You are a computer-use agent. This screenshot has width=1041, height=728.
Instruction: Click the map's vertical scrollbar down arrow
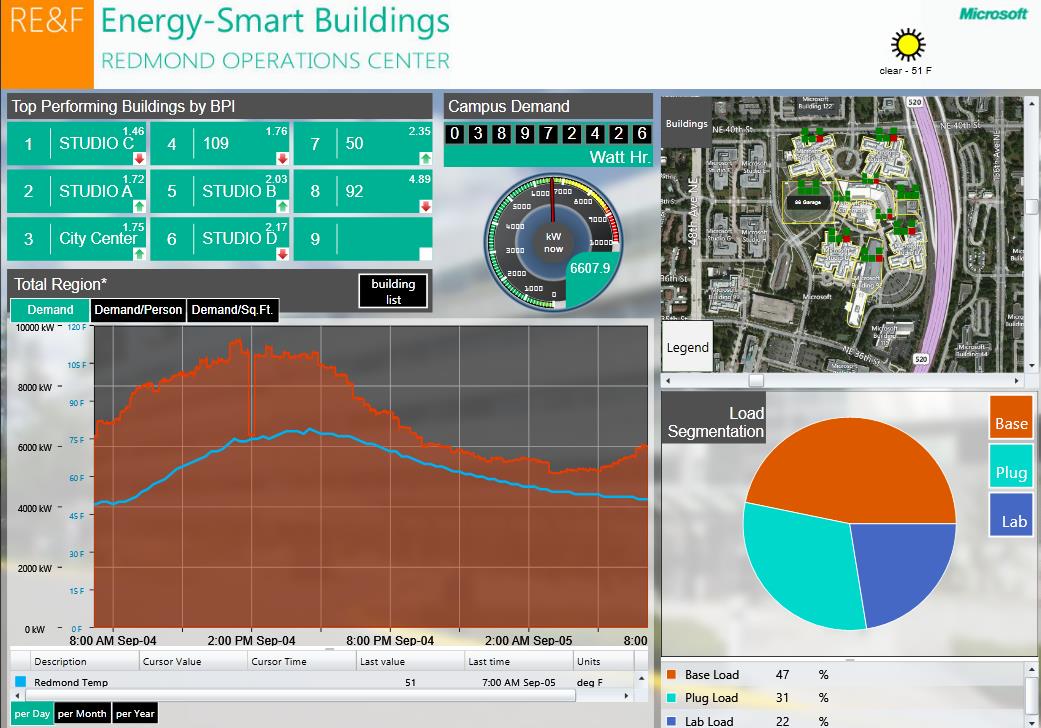point(1032,366)
